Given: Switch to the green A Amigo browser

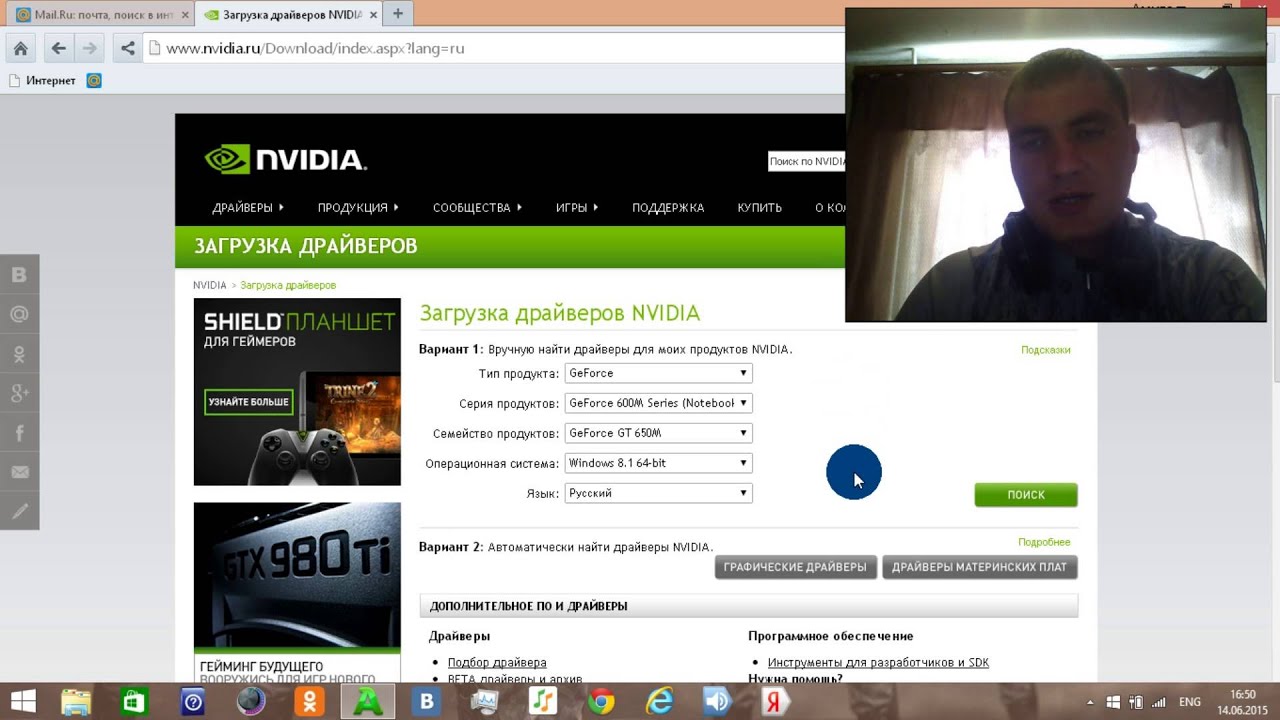Looking at the screenshot, I should (368, 702).
